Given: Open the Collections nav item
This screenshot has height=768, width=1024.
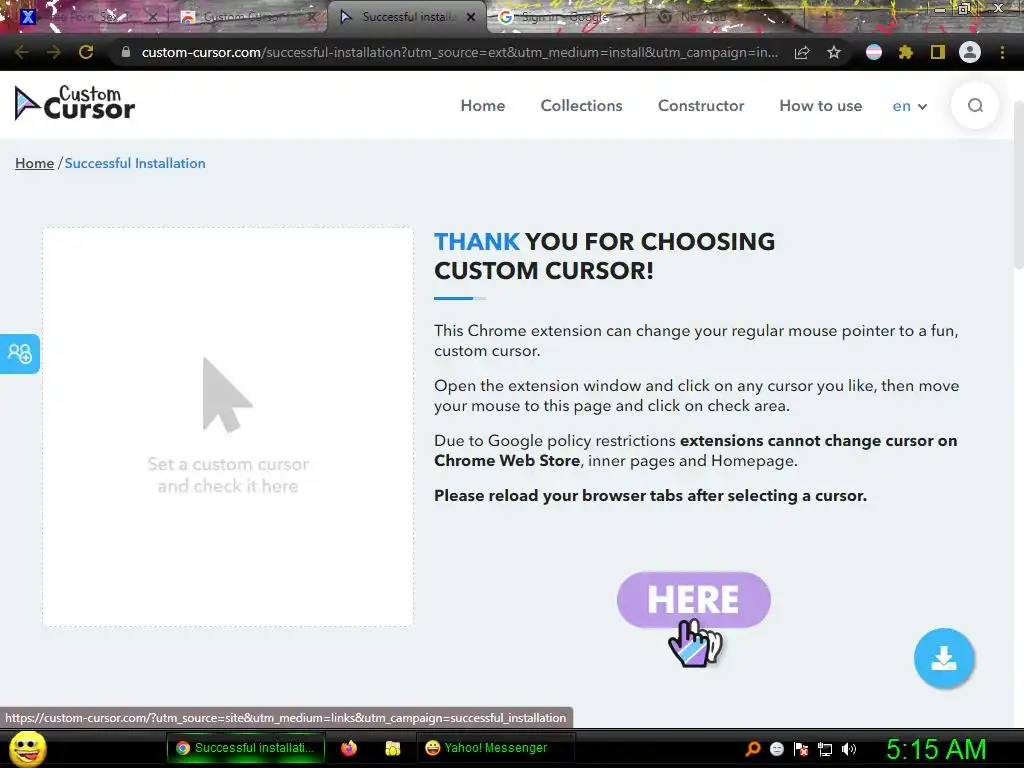Looking at the screenshot, I should click(581, 106).
